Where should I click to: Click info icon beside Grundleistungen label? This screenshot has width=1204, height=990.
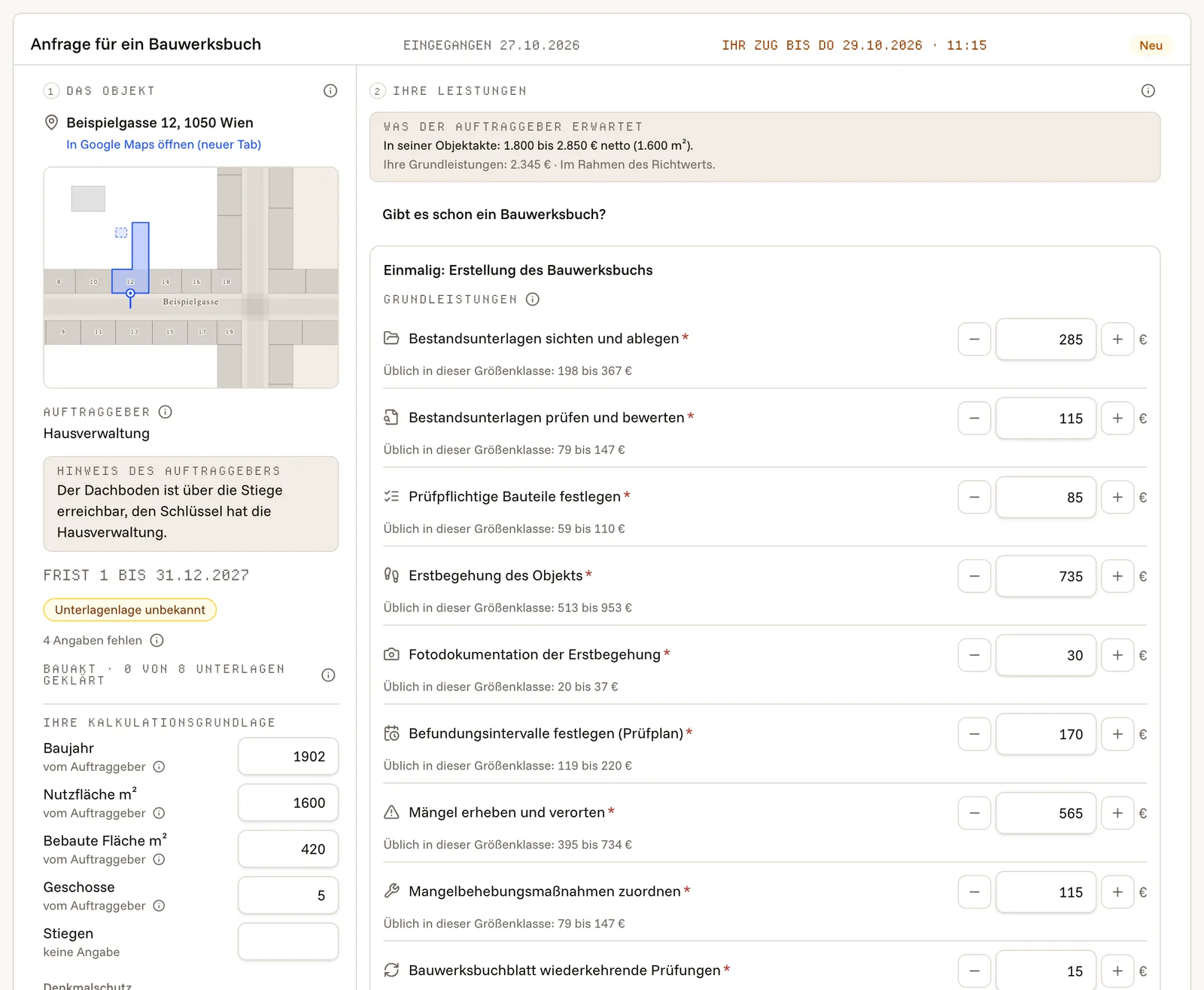tap(533, 300)
